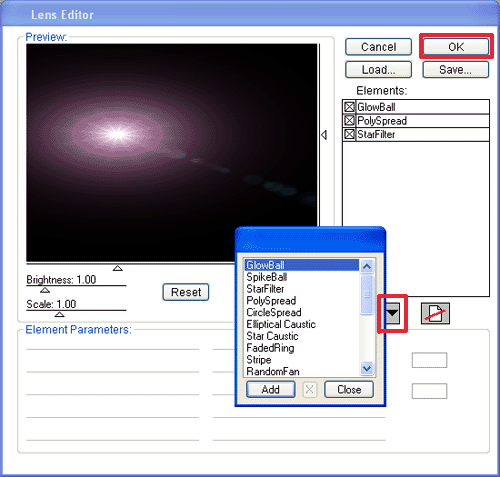Viewport: 500px width, 477px height.
Task: Click the popup list scrollbar thumb
Action: (x=367, y=294)
